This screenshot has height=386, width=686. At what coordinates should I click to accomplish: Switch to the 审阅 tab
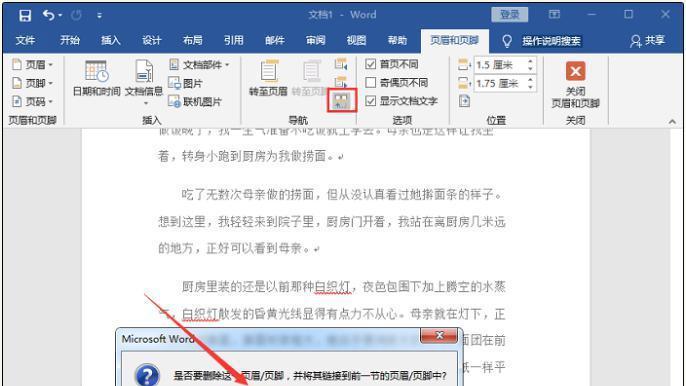[315, 41]
